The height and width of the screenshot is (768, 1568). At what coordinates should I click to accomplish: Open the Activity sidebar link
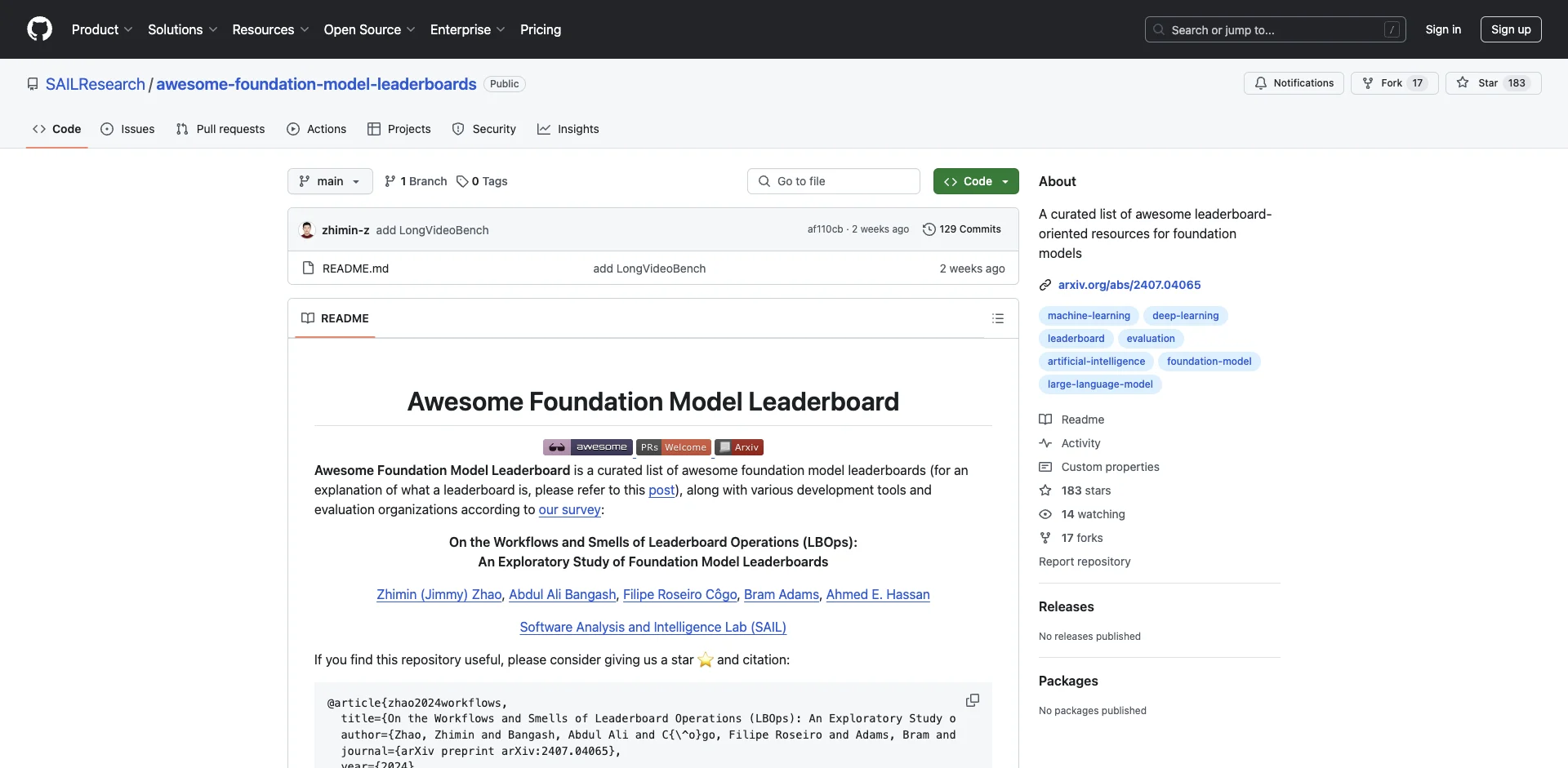click(x=1070, y=443)
